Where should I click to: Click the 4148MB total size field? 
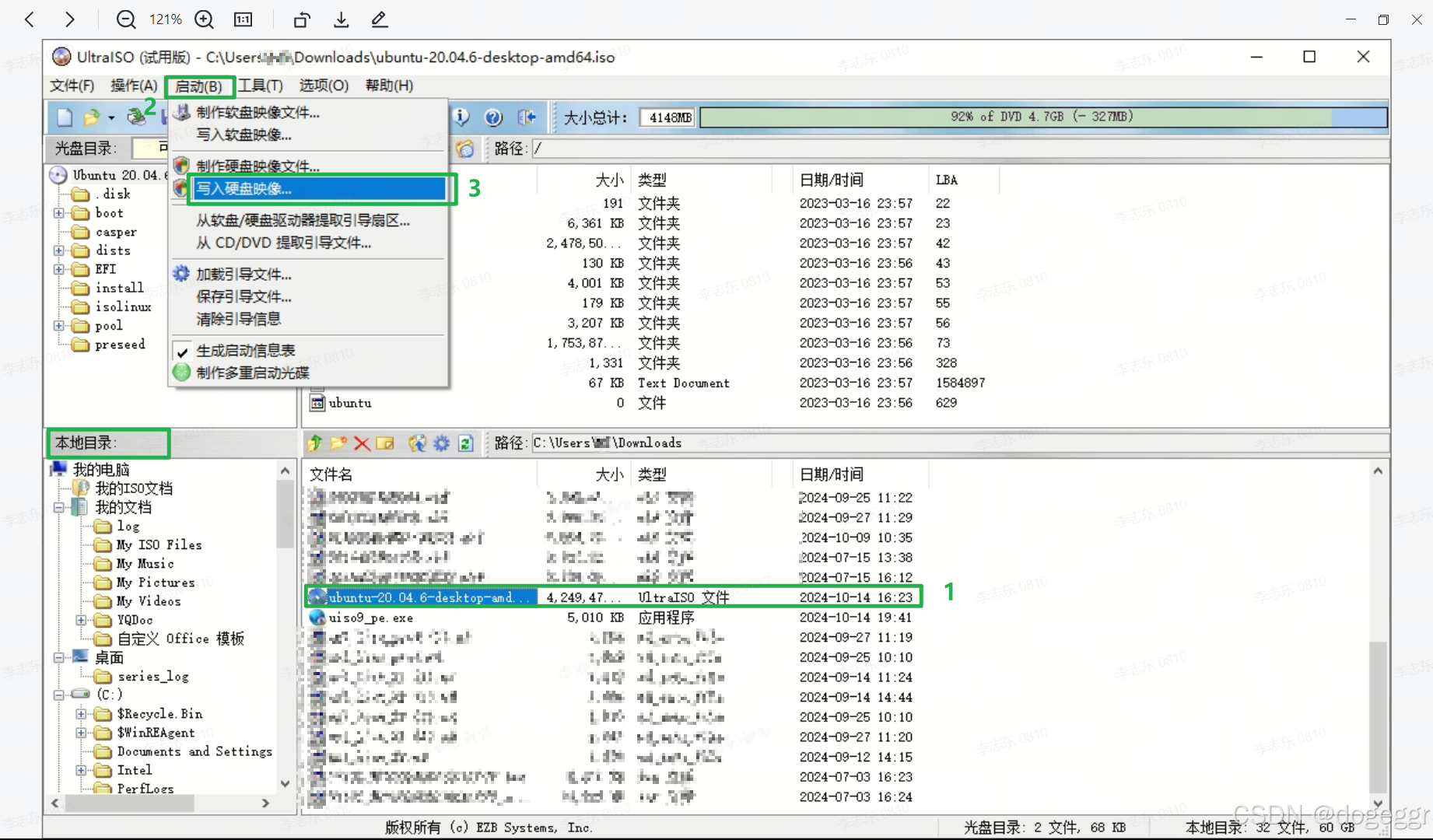pyautogui.click(x=667, y=117)
